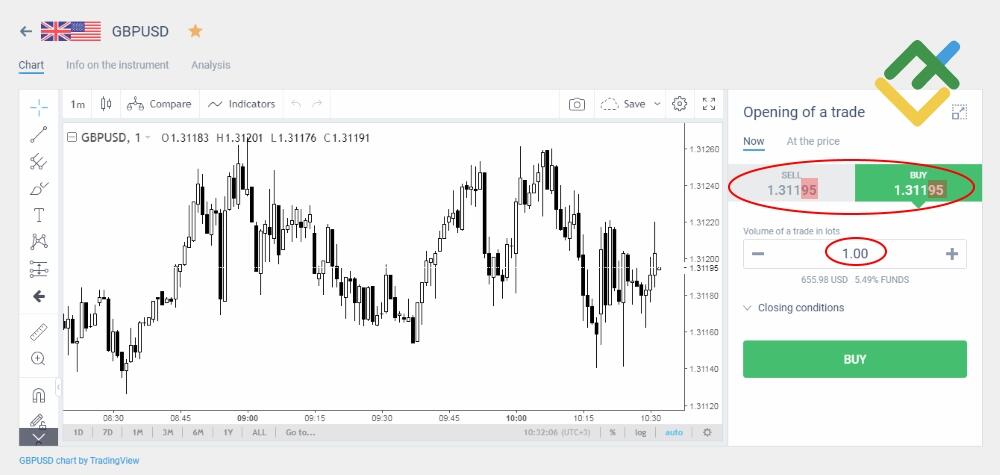Toggle the GBPUSD favorite star
The height and width of the screenshot is (475, 1000).
pos(195,31)
